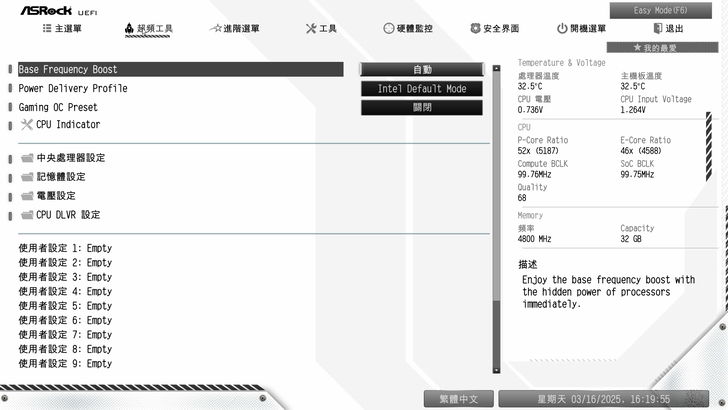The height and width of the screenshot is (410, 728).
Task: Click the Compute BCLK 99.76MHz value
Action: coord(534,175)
